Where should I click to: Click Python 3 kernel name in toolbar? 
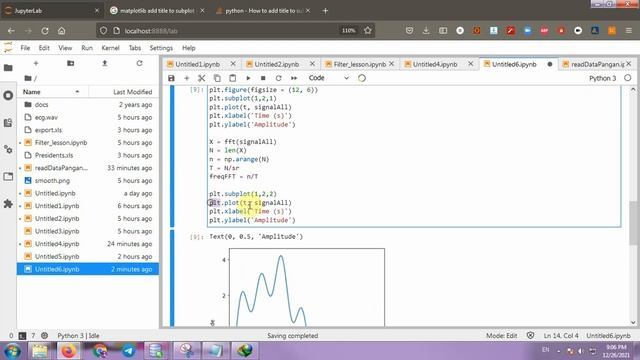tap(602, 78)
